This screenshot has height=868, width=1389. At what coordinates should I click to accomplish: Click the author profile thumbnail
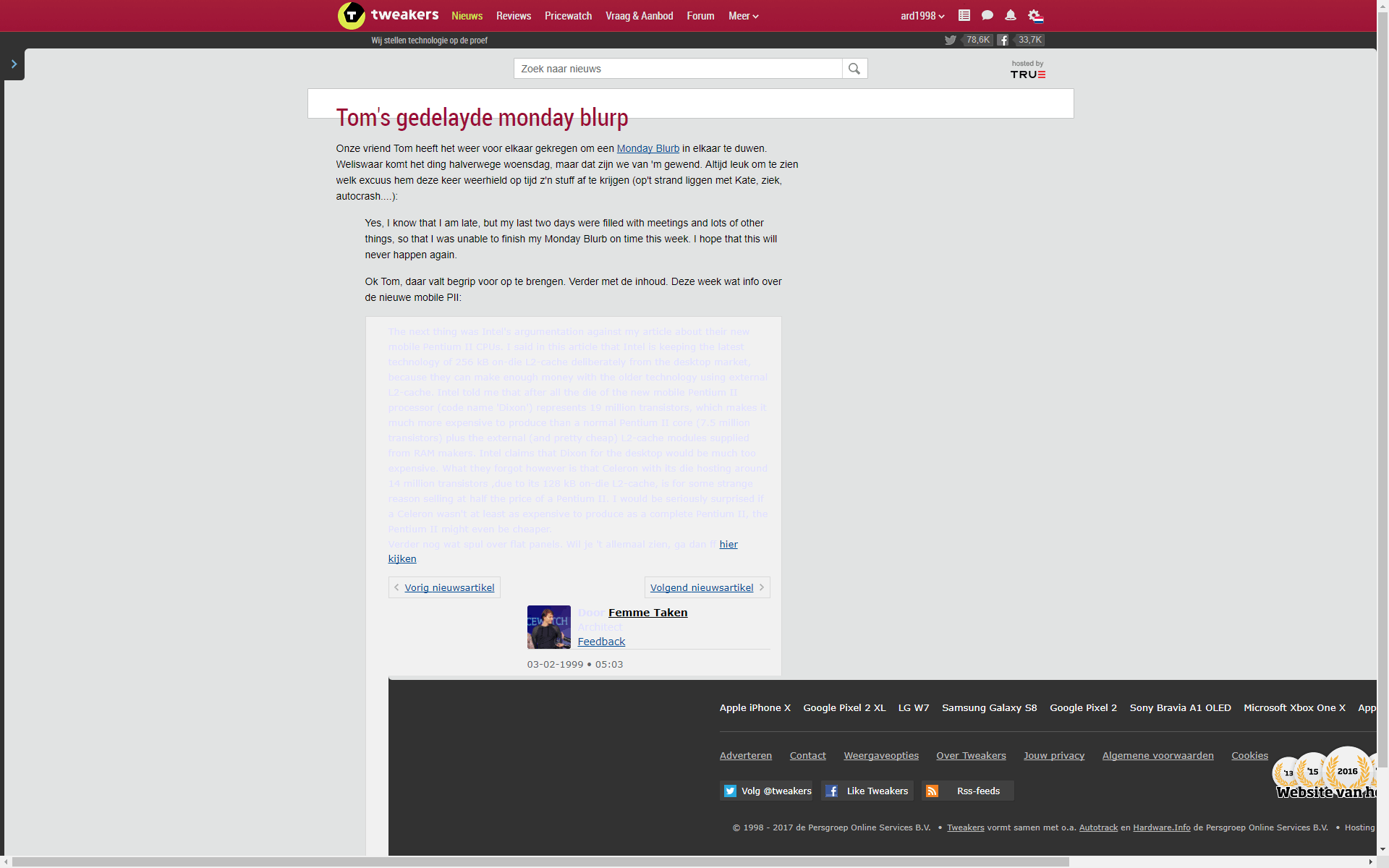[x=548, y=627]
